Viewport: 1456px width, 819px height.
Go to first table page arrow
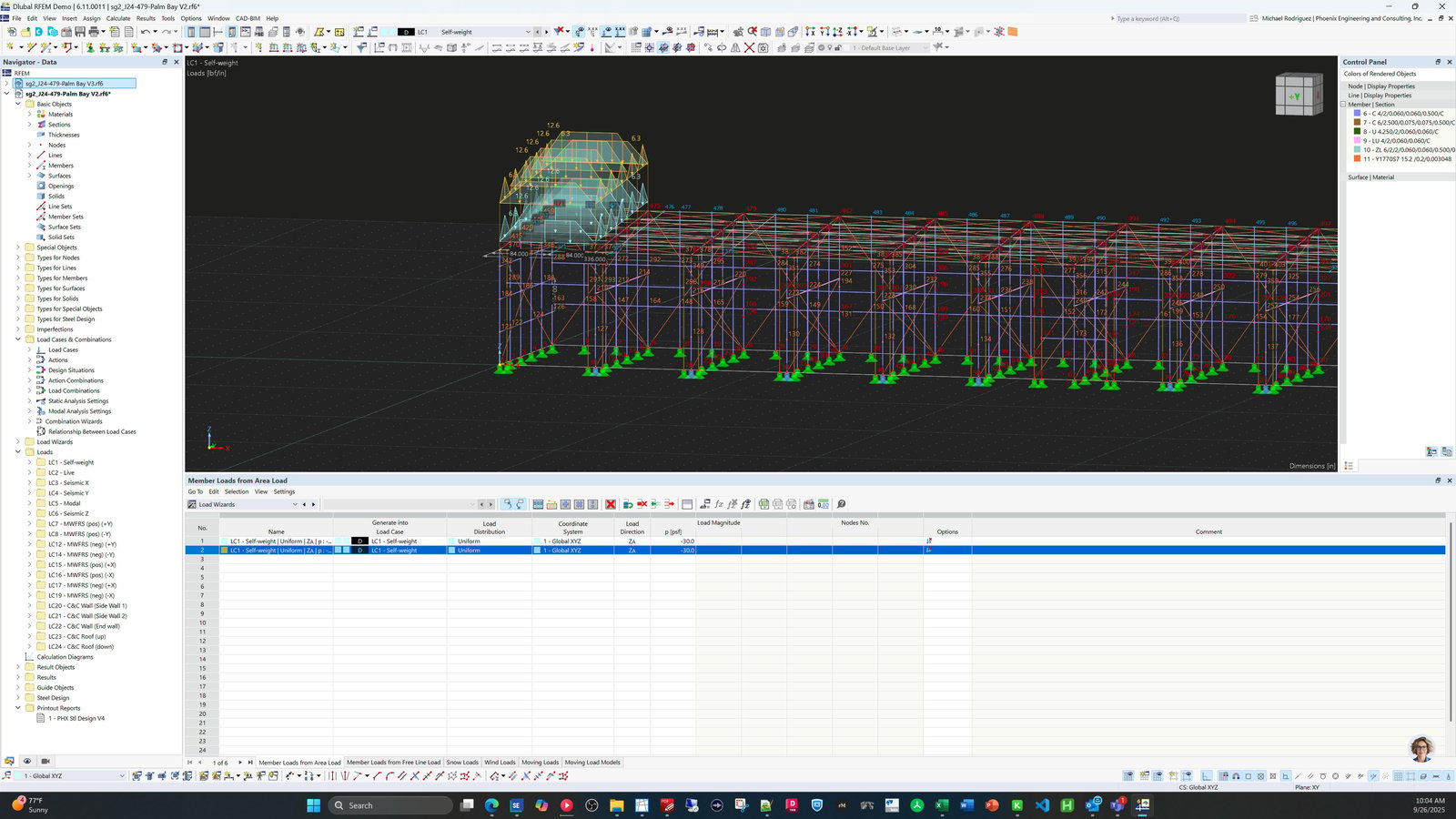190,763
